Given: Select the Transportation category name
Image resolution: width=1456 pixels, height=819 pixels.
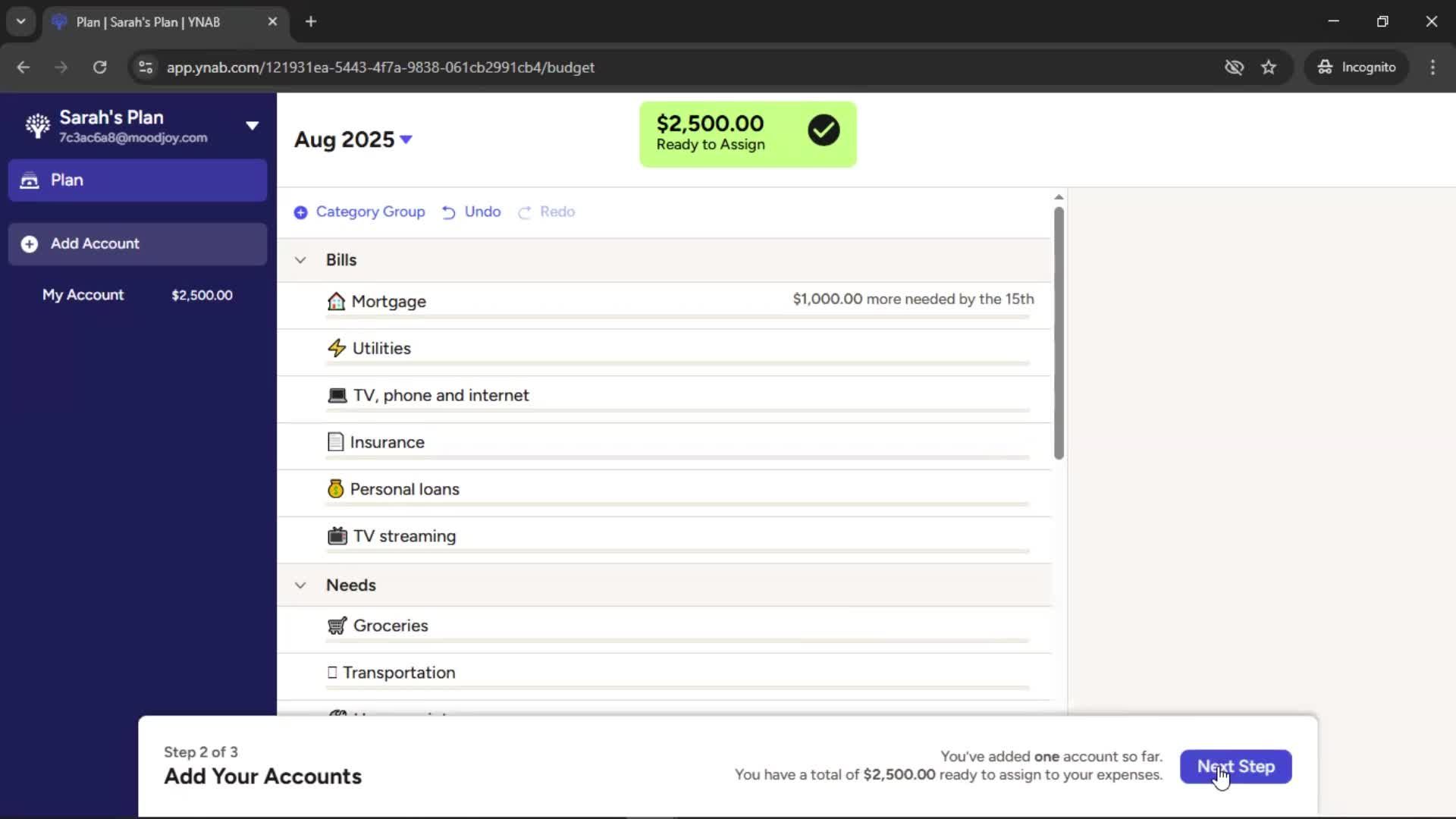Looking at the screenshot, I should pyautogui.click(x=399, y=673).
